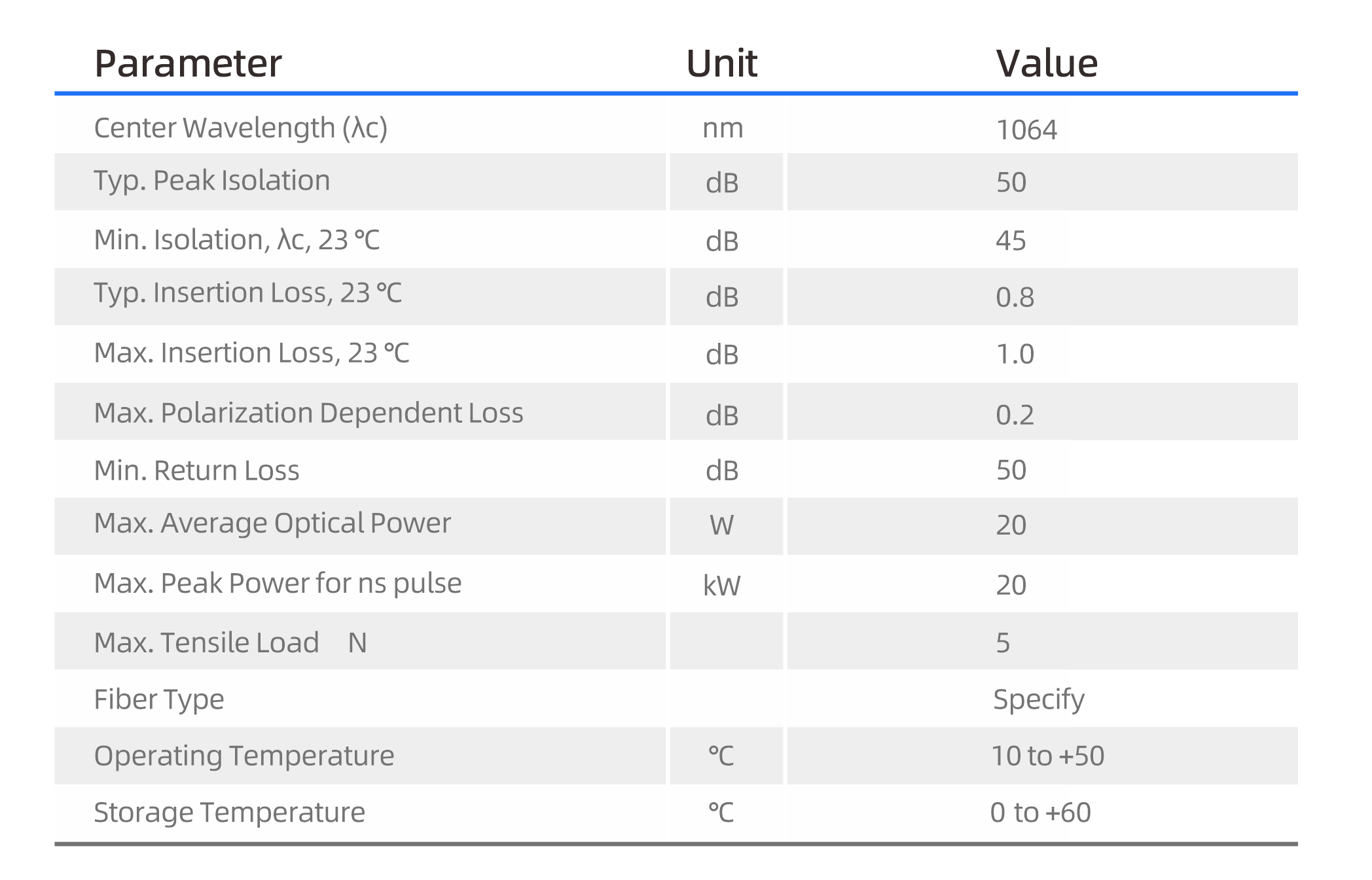Click the kW unit cell
Viewport: 1372px width, 880px height.
721,585
